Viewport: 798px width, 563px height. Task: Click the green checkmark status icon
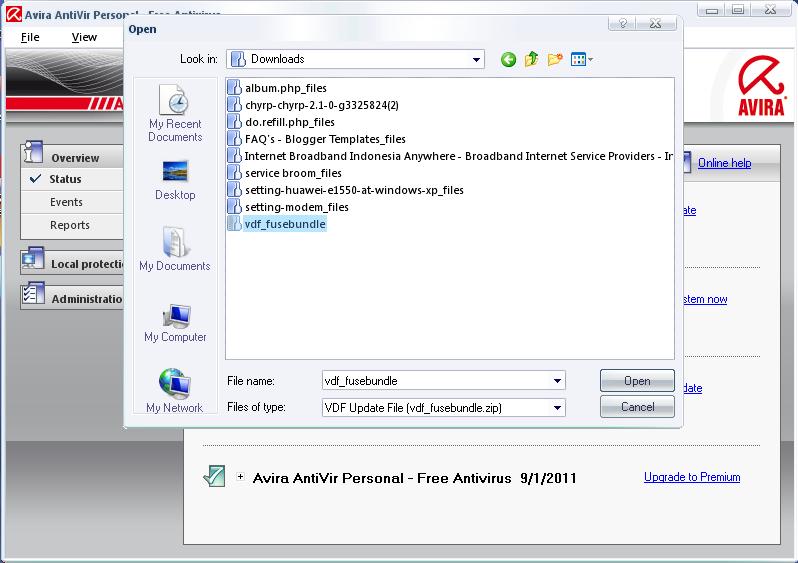[214, 476]
